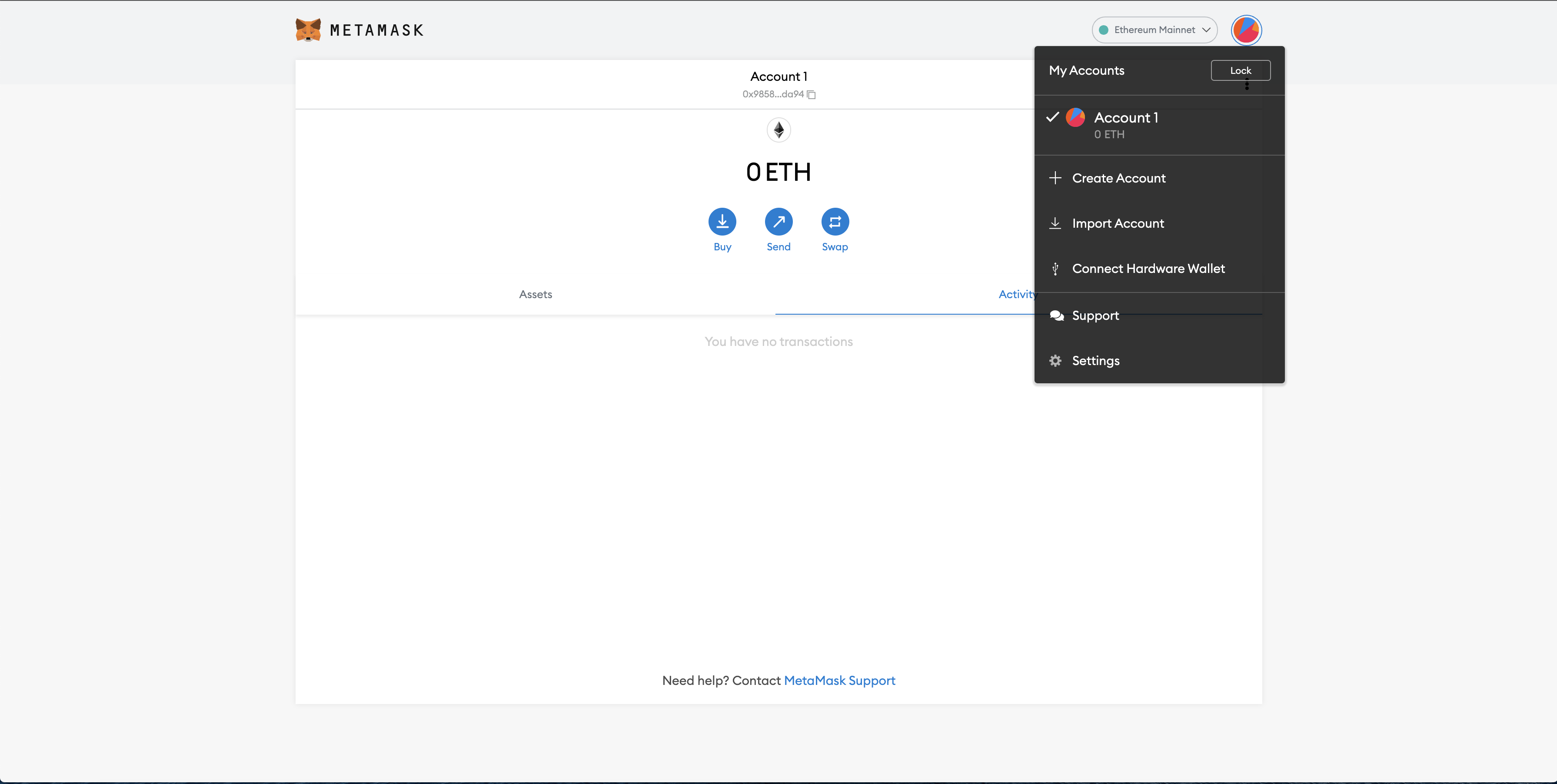Choose Import Account from menu
This screenshot has width=1557, height=784.
(x=1118, y=224)
